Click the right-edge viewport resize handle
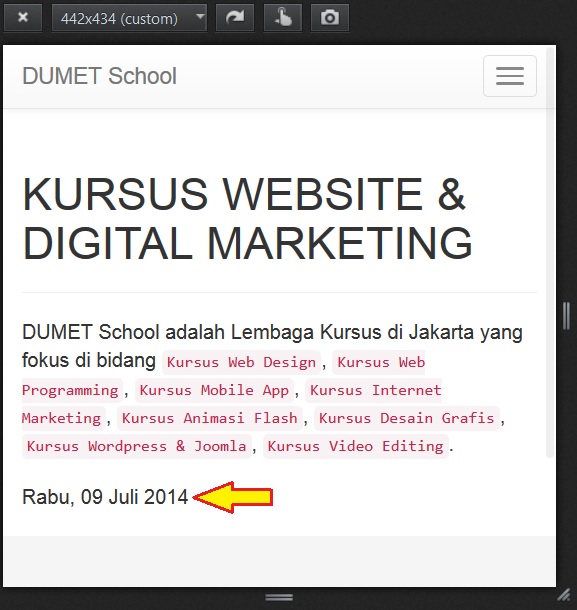The height and width of the screenshot is (610, 577). click(x=566, y=316)
